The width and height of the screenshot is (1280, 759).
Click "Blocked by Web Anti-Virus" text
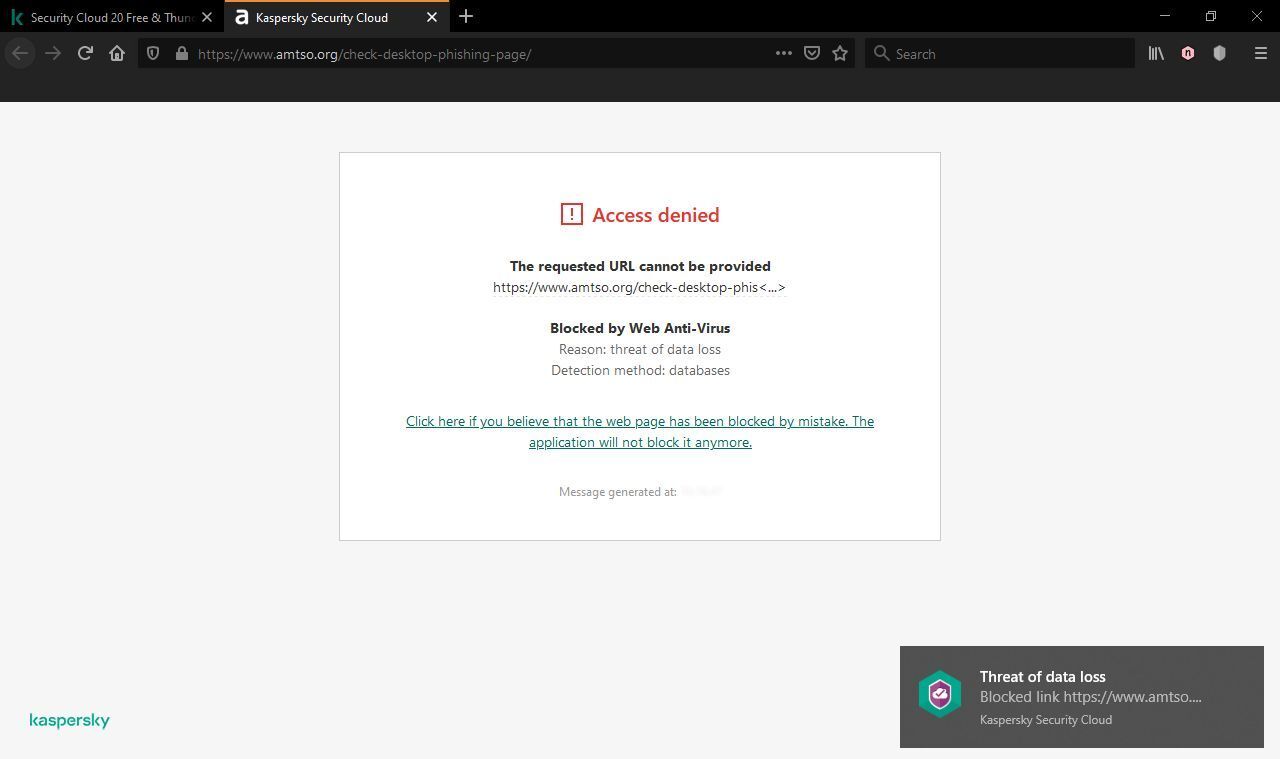[640, 328]
